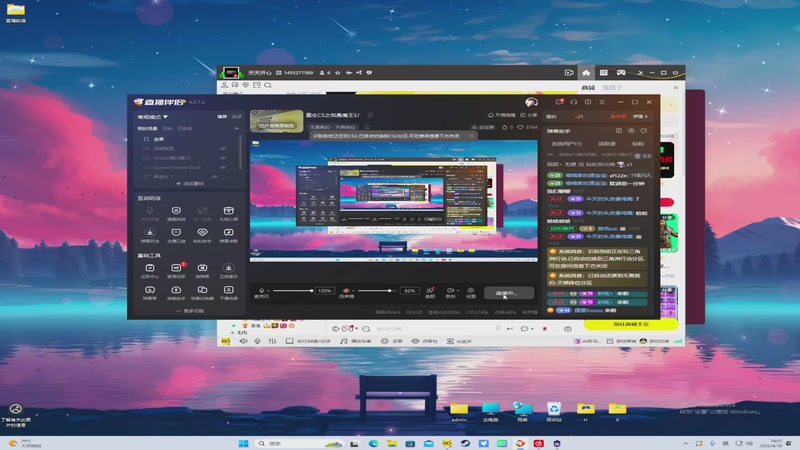Open Microsoft Edge from the taskbar
The image size is (800, 450).
click(373, 443)
